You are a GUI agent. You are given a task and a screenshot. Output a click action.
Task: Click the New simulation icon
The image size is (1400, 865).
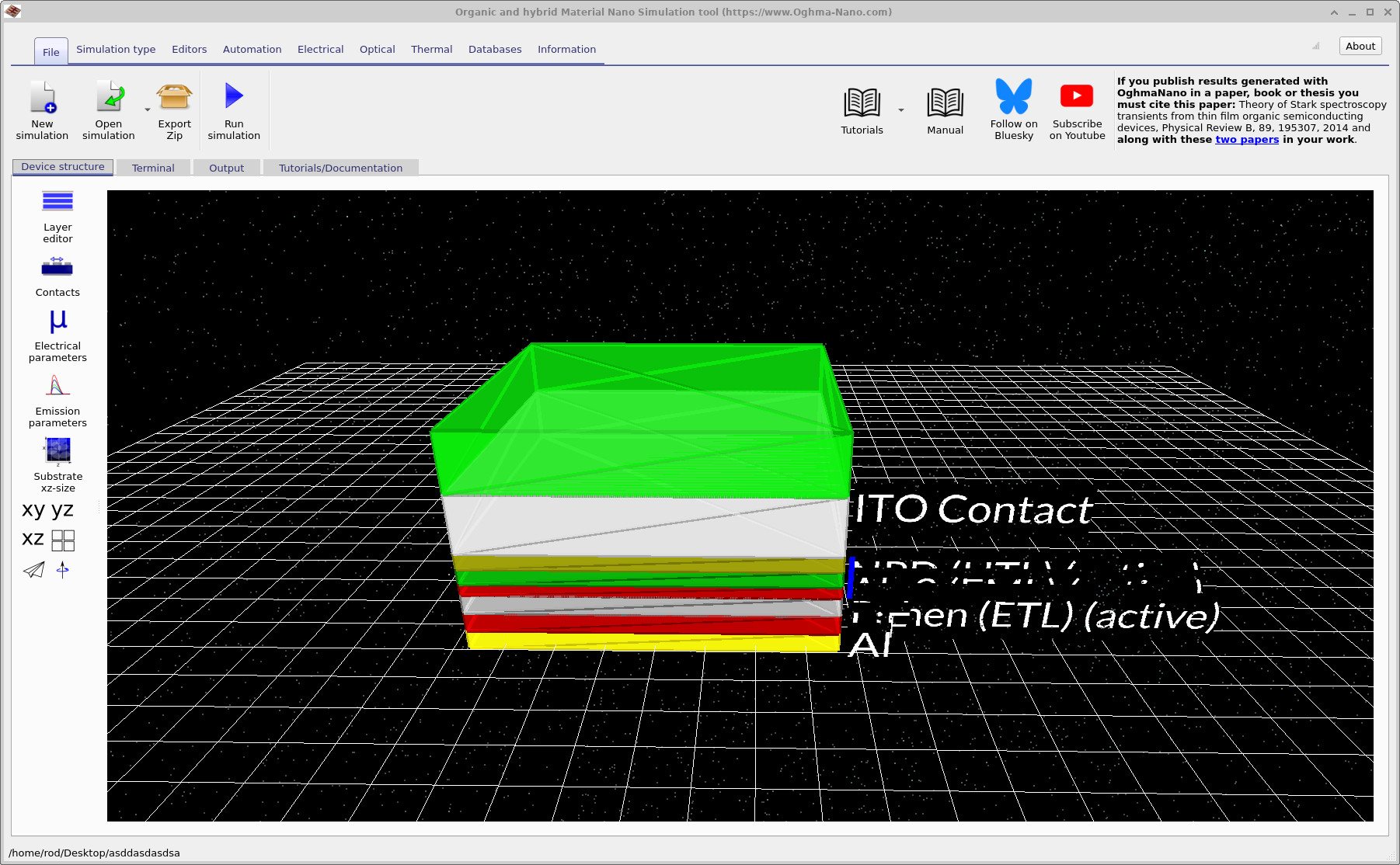[x=43, y=98]
